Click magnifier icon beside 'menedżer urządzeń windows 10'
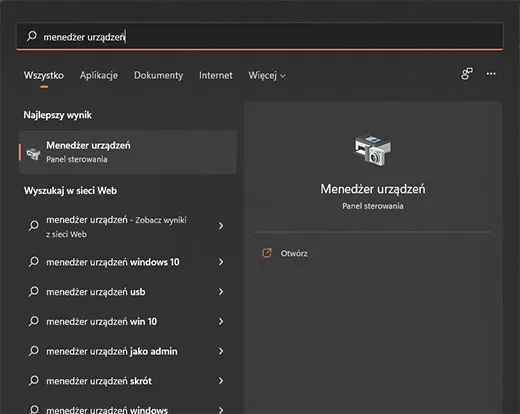The height and width of the screenshot is (414, 520). 34,262
